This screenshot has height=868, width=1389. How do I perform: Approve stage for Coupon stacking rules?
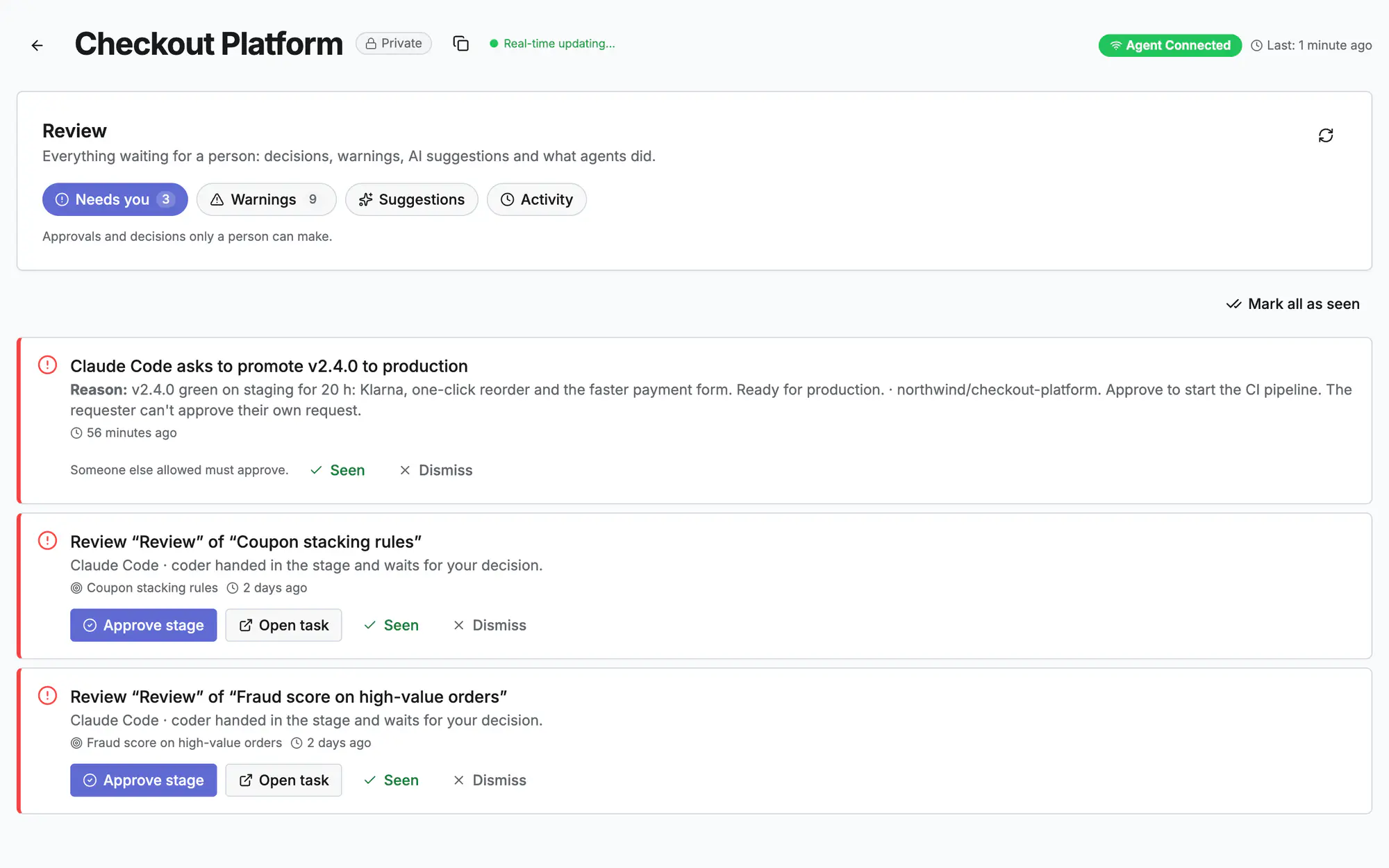(143, 625)
